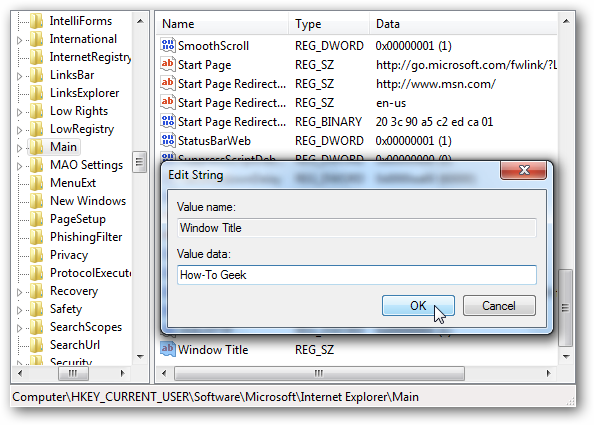Image resolution: width=594 pixels, height=425 pixels.
Task: Select the ProtocolExecute tree item
Action: pos(91,273)
